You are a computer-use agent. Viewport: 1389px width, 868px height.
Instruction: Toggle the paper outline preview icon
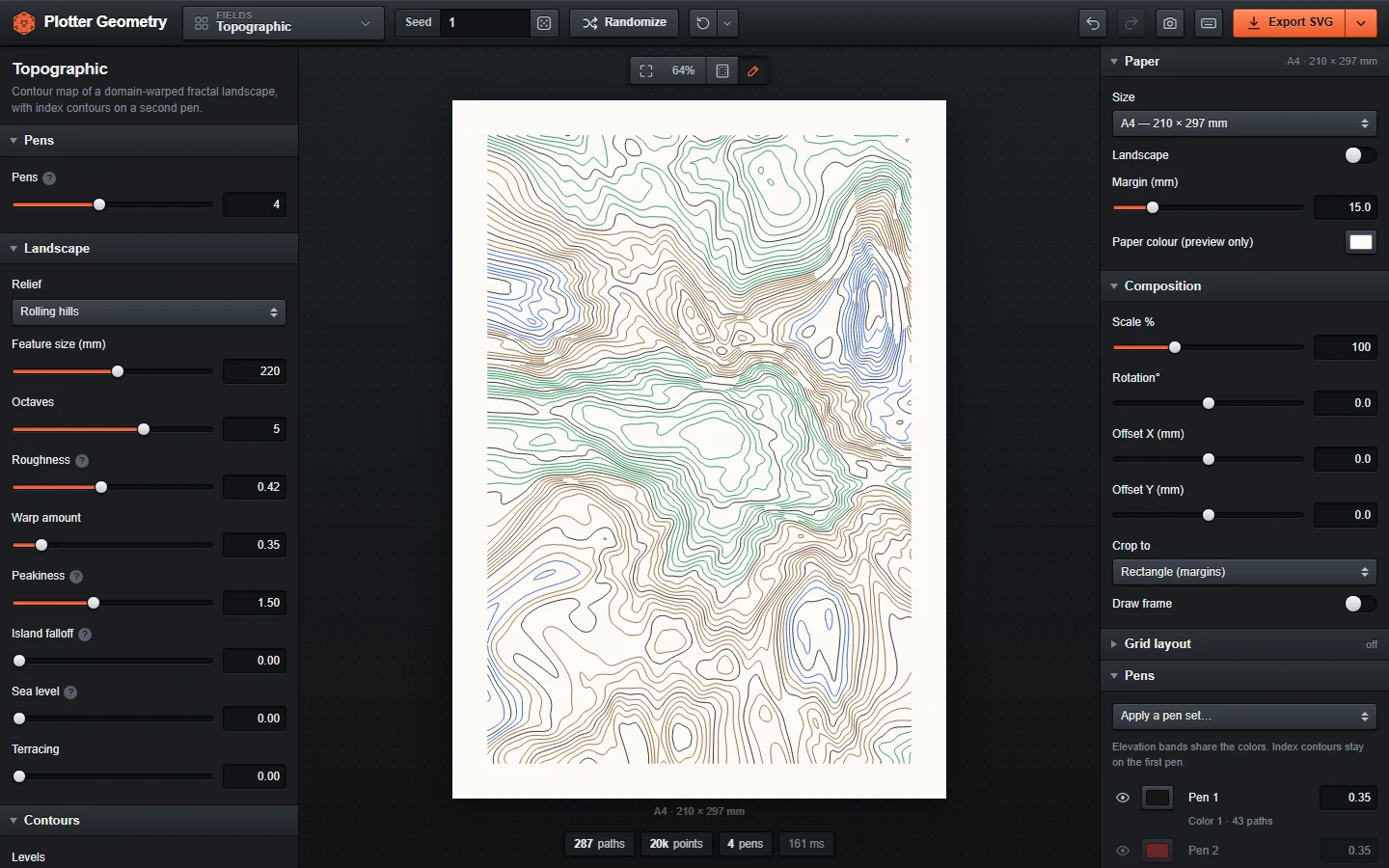tap(722, 70)
